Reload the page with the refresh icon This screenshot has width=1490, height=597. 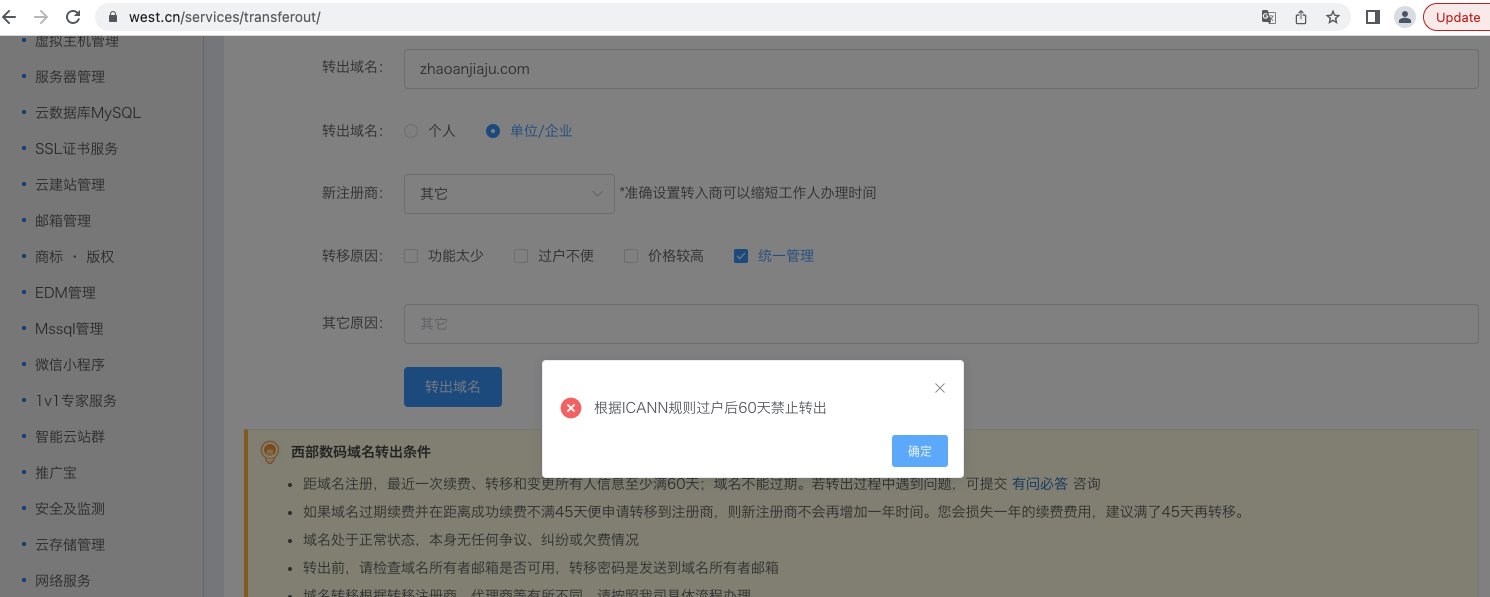pyautogui.click(x=73, y=17)
